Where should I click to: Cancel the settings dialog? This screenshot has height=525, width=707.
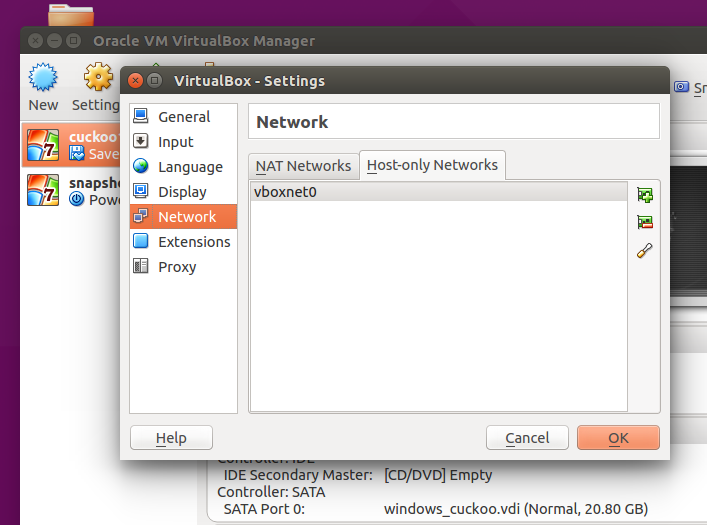click(x=527, y=438)
